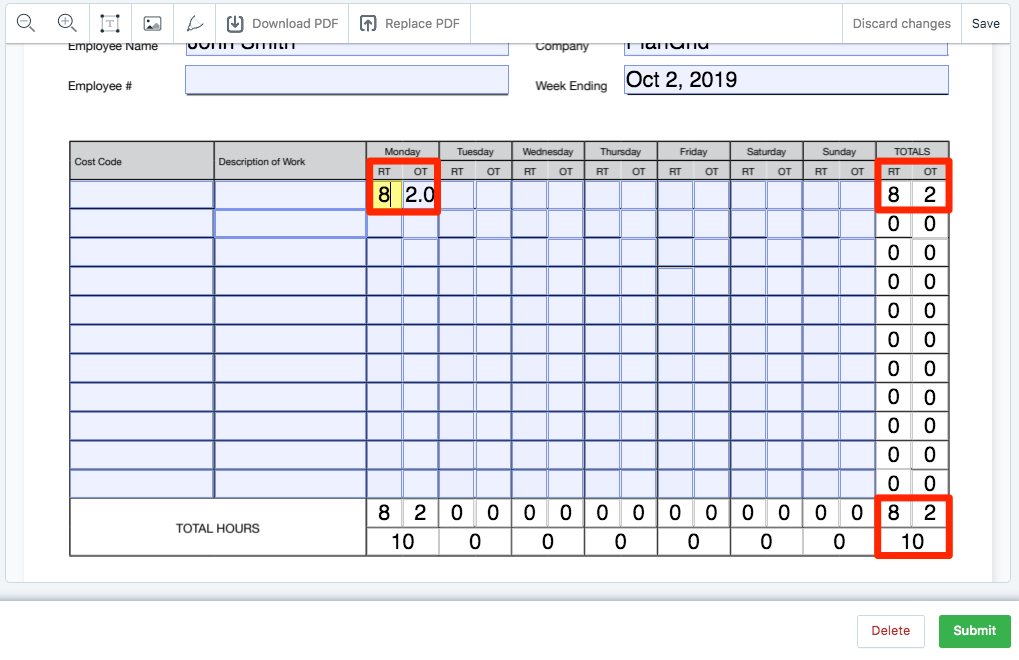This screenshot has height=660, width=1019.
Task: Click first row Sunday OT cell
Action: click(x=857, y=195)
